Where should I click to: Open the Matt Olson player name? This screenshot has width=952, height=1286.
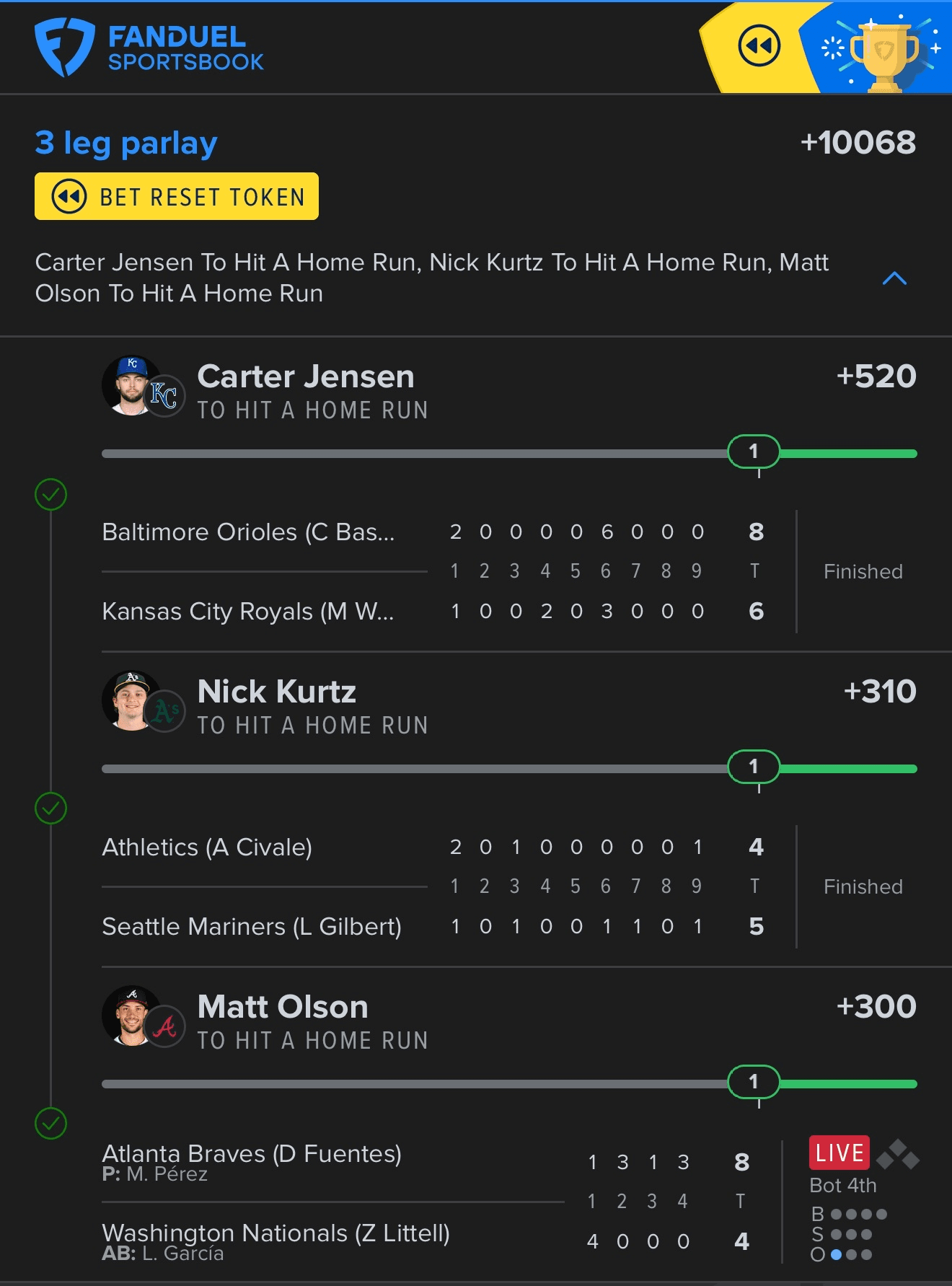pos(283,1006)
